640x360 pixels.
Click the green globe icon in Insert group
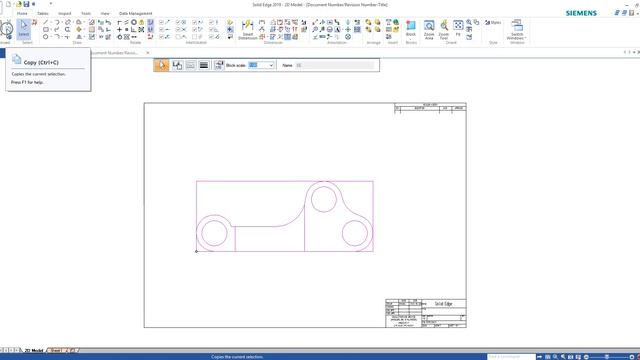coord(396,22)
